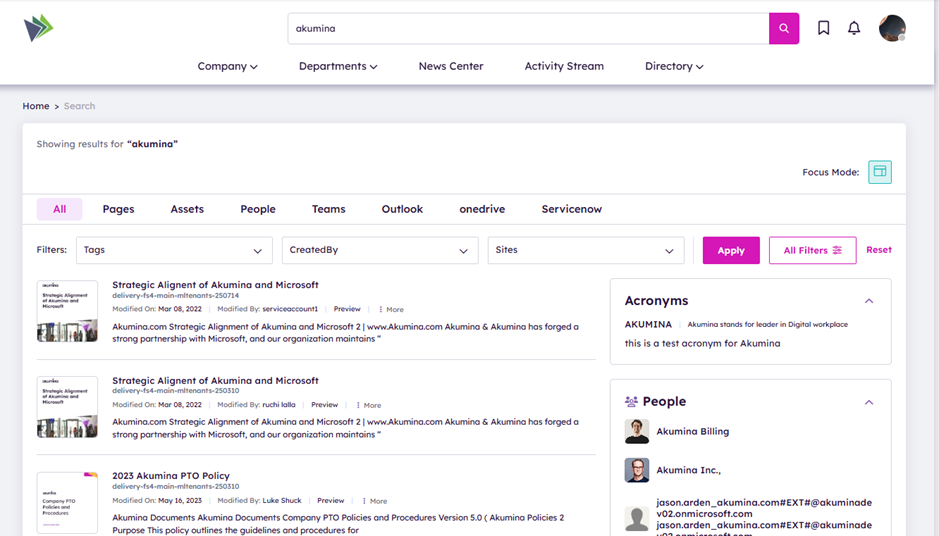Expand the Departments navigation menu

pyautogui.click(x=337, y=67)
